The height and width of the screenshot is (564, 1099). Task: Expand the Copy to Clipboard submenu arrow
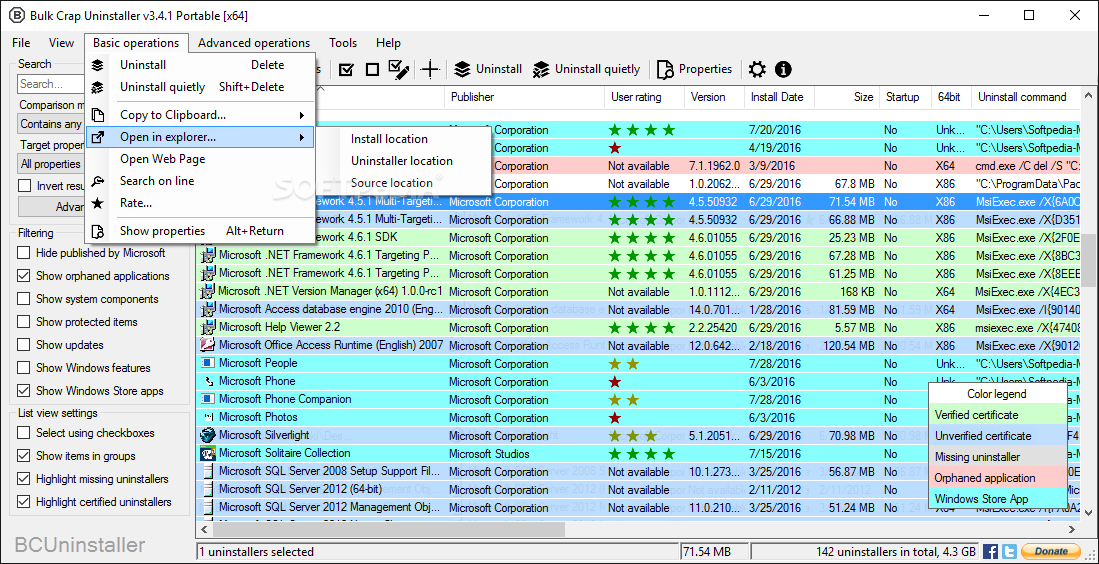point(302,115)
